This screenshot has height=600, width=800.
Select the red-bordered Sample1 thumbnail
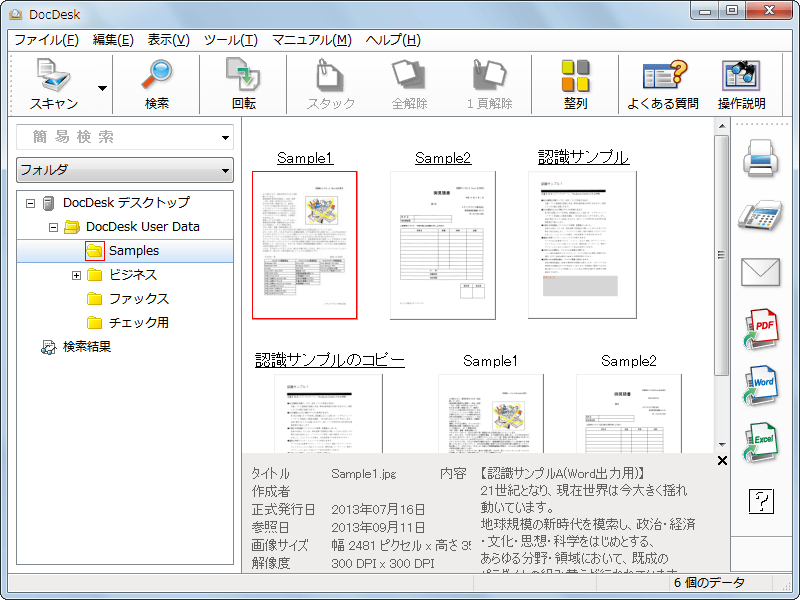click(305, 245)
